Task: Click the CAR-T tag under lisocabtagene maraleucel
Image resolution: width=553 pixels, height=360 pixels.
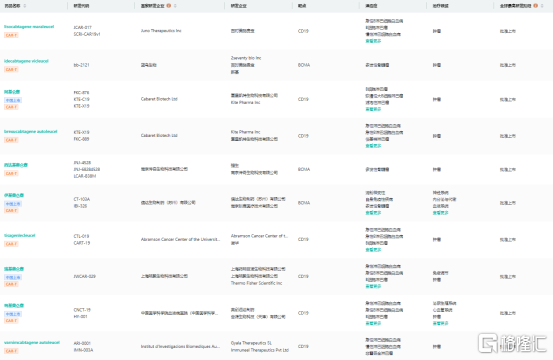Action: coord(11,35)
